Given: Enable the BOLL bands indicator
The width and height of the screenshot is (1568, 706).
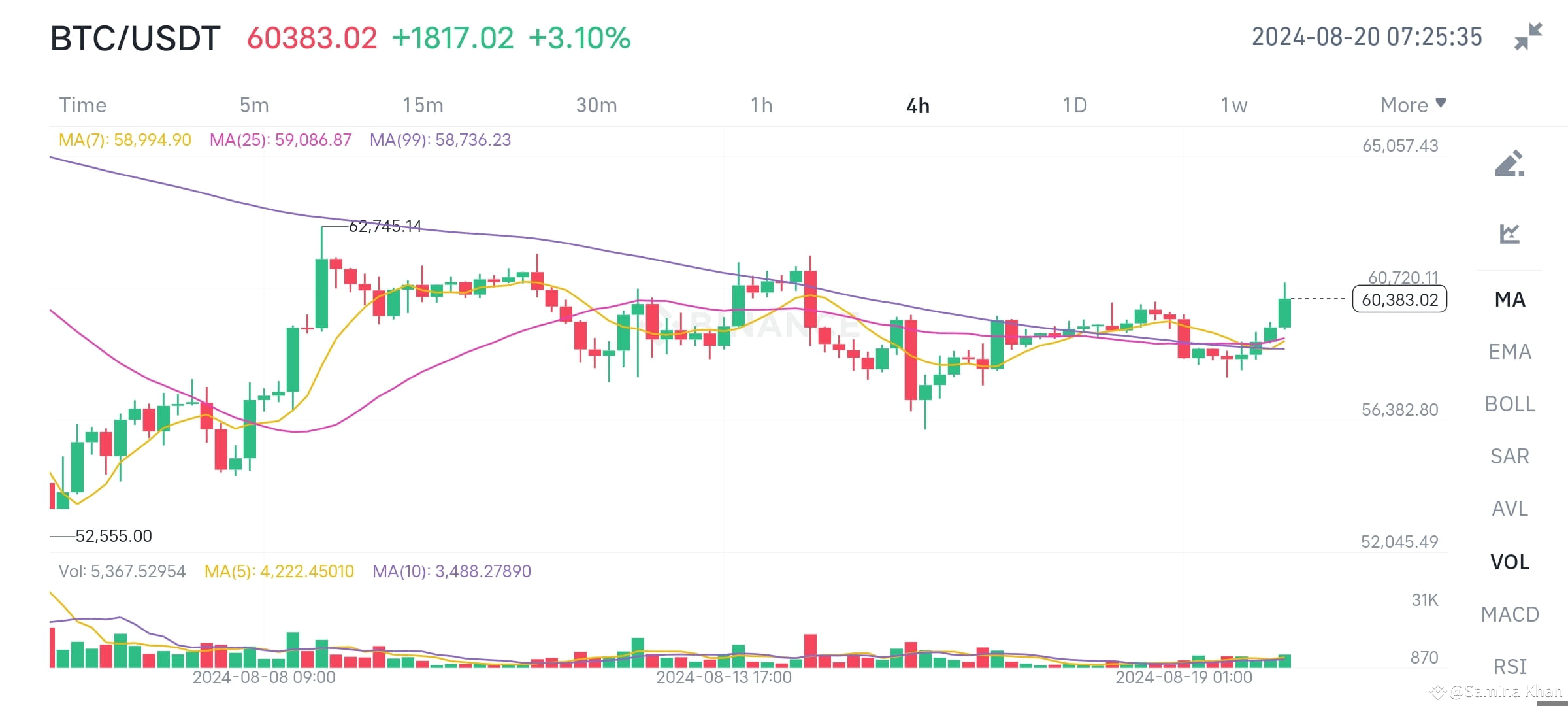Looking at the screenshot, I should [x=1509, y=404].
